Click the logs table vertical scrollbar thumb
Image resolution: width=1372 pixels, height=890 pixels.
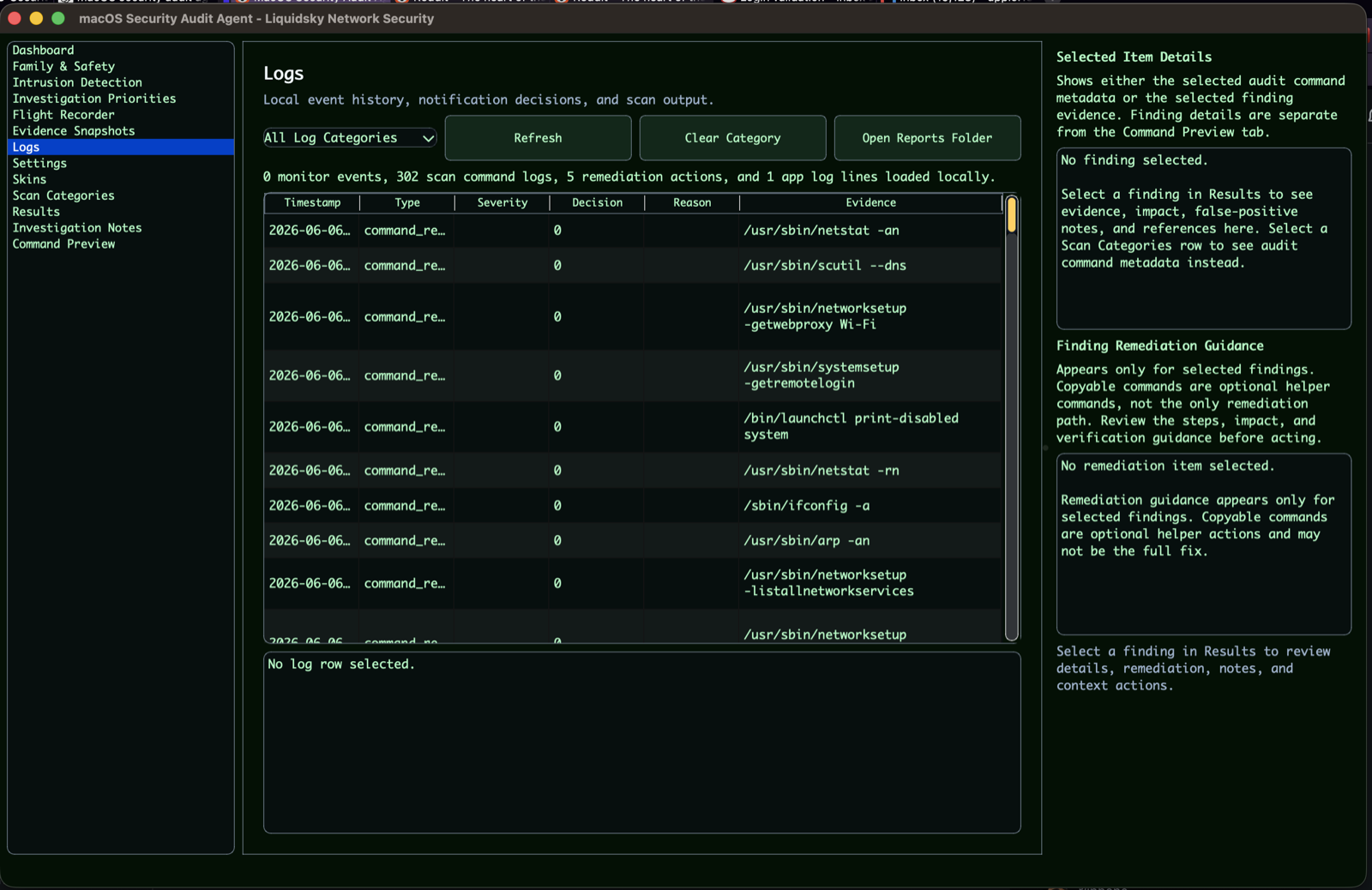tap(1012, 215)
